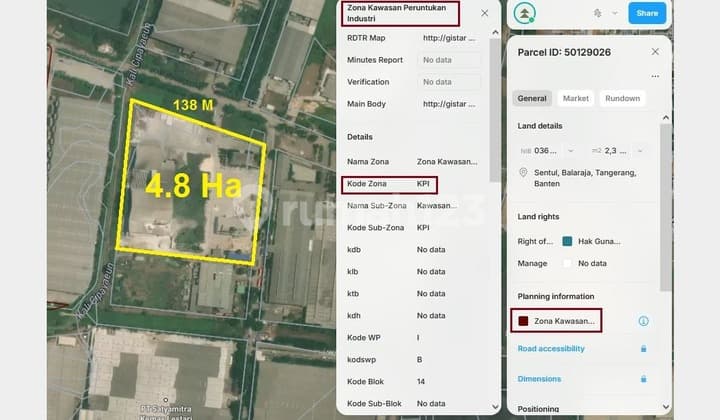This screenshot has width=720, height=420.
Task: Click the kdb No data value
Action: 431,250
